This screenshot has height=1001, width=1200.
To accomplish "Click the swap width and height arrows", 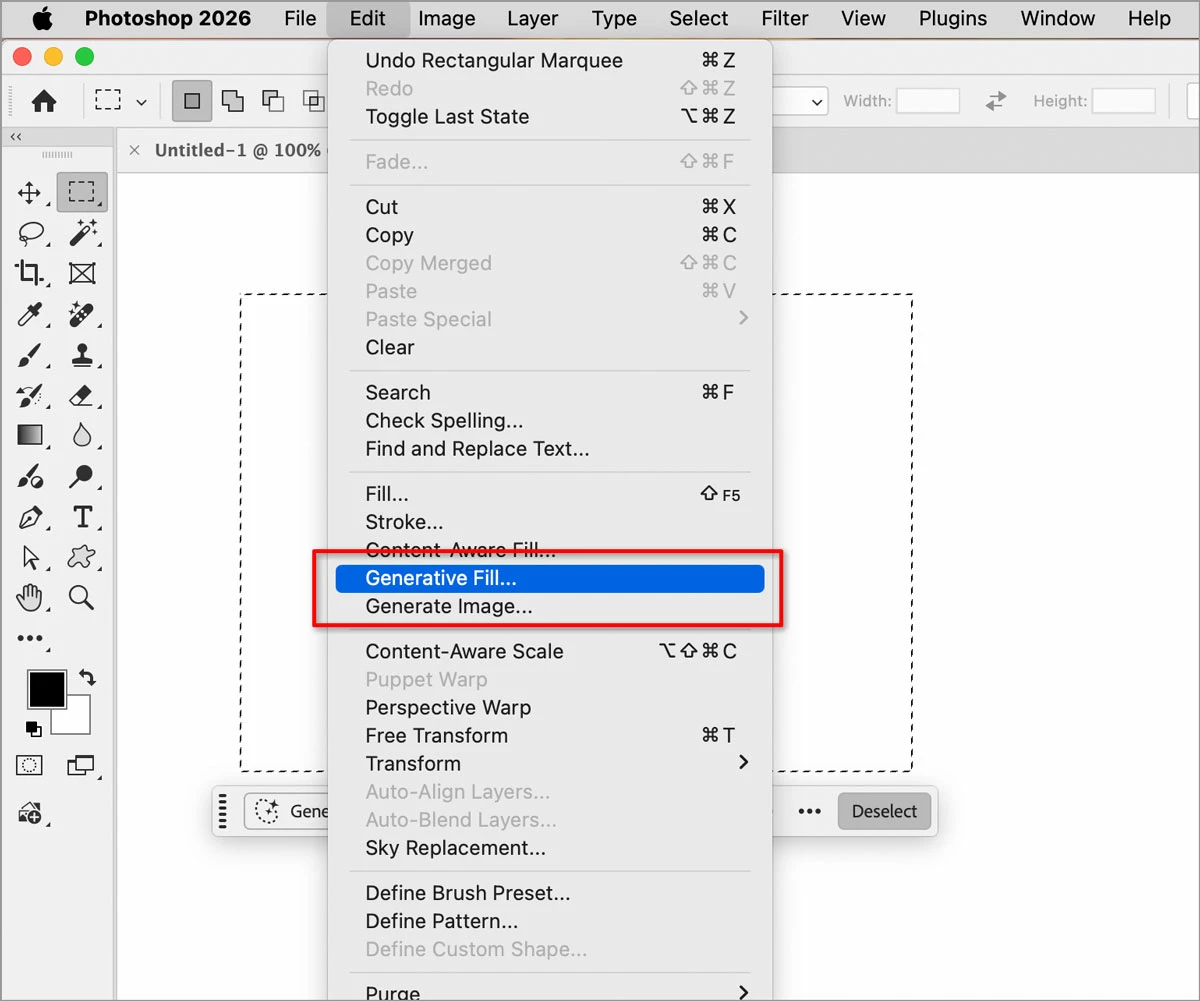I will pos(996,100).
